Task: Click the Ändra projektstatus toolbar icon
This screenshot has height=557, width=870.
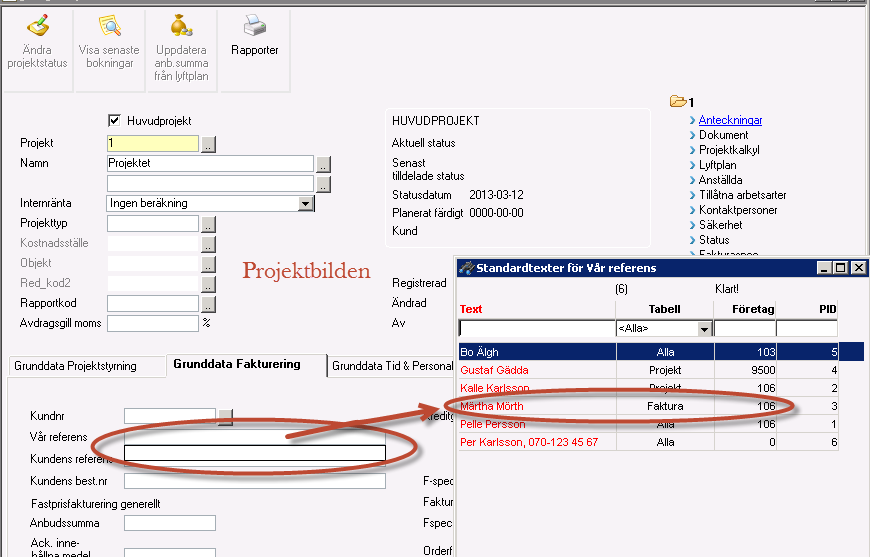Action: [38, 26]
